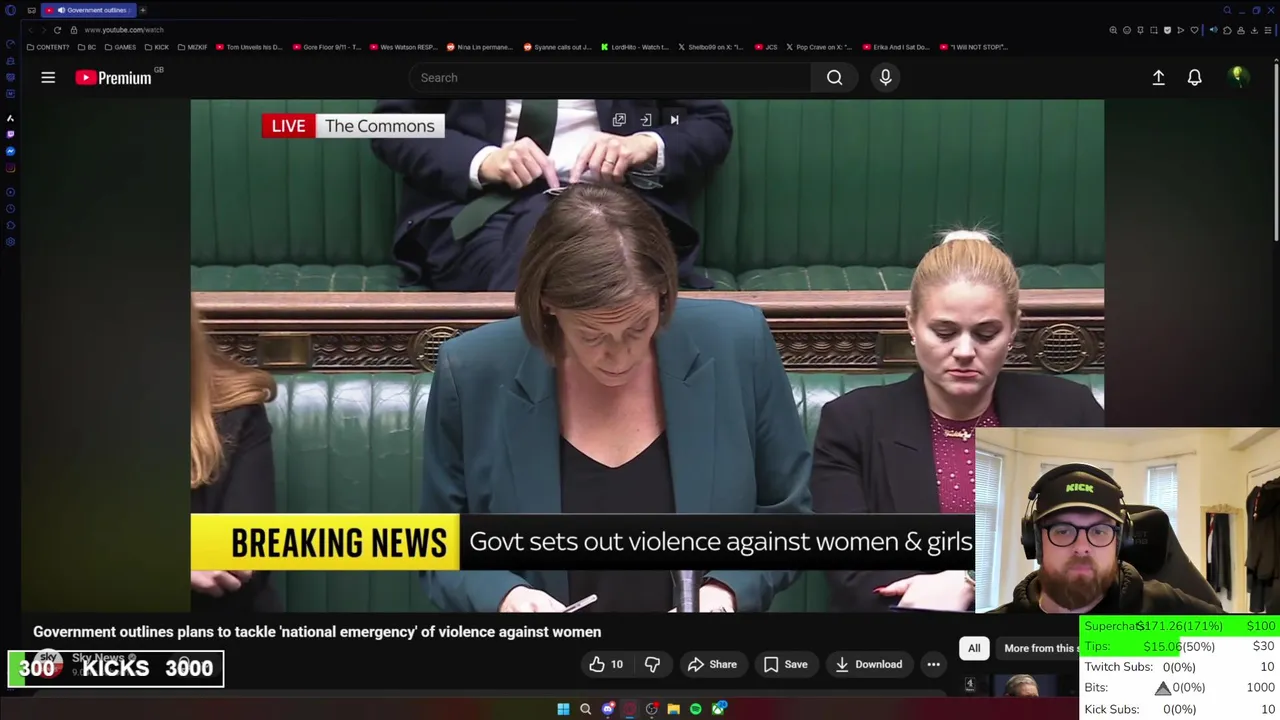Viewport: 1280px width, 720px height.
Task: Open Shelbo99 on X bookmark
Action: (711, 47)
